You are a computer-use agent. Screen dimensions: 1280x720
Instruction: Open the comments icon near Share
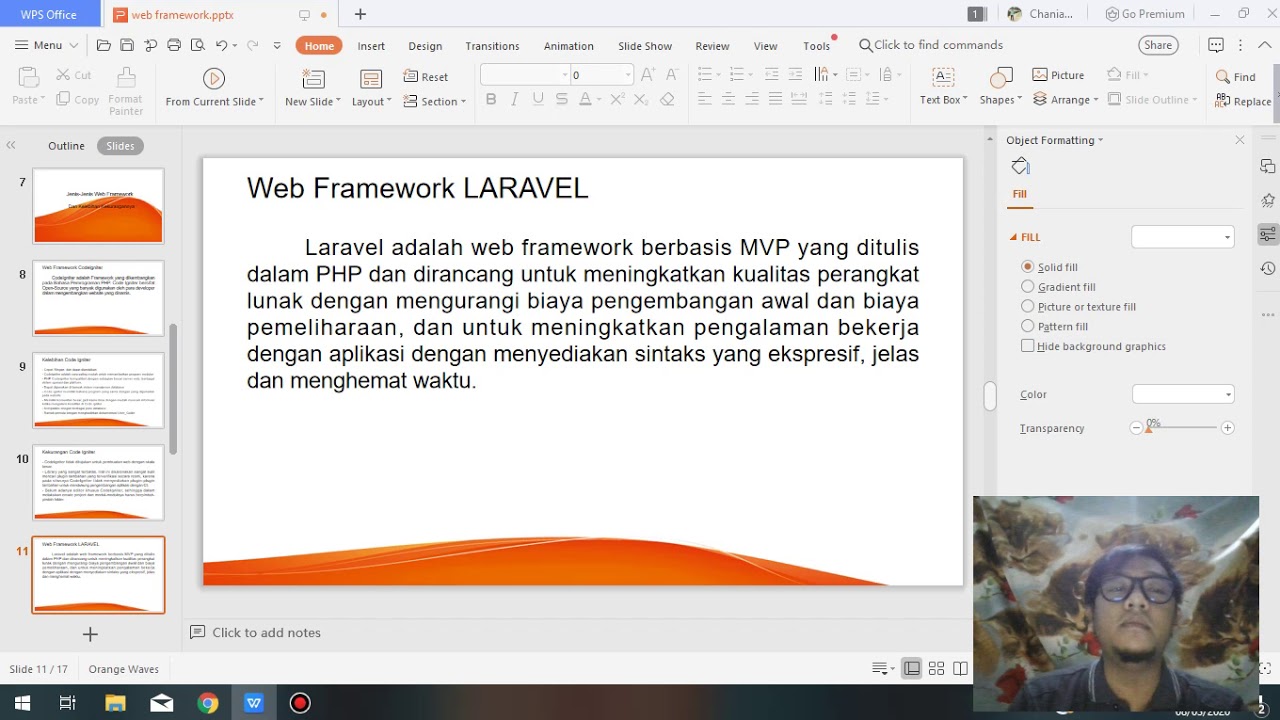point(1216,45)
